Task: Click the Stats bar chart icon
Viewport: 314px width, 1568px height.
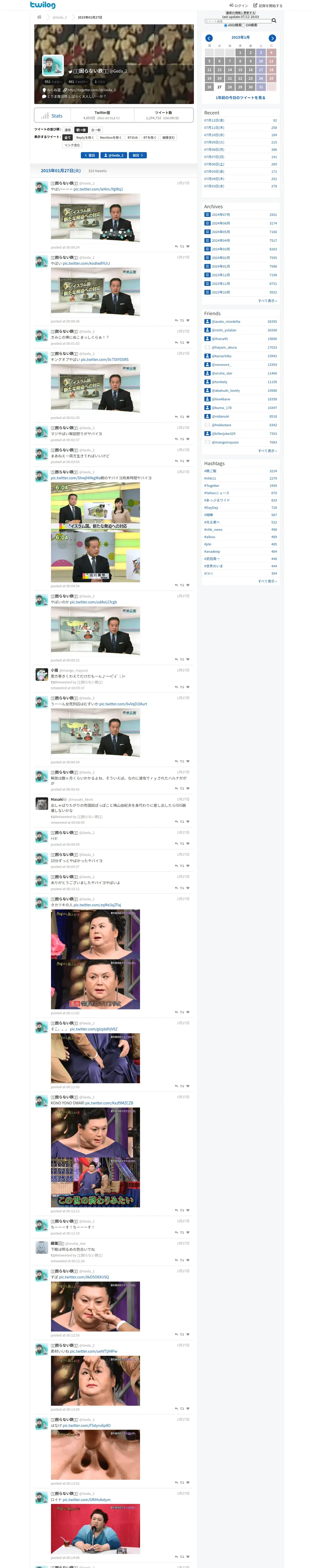Action: (44, 116)
